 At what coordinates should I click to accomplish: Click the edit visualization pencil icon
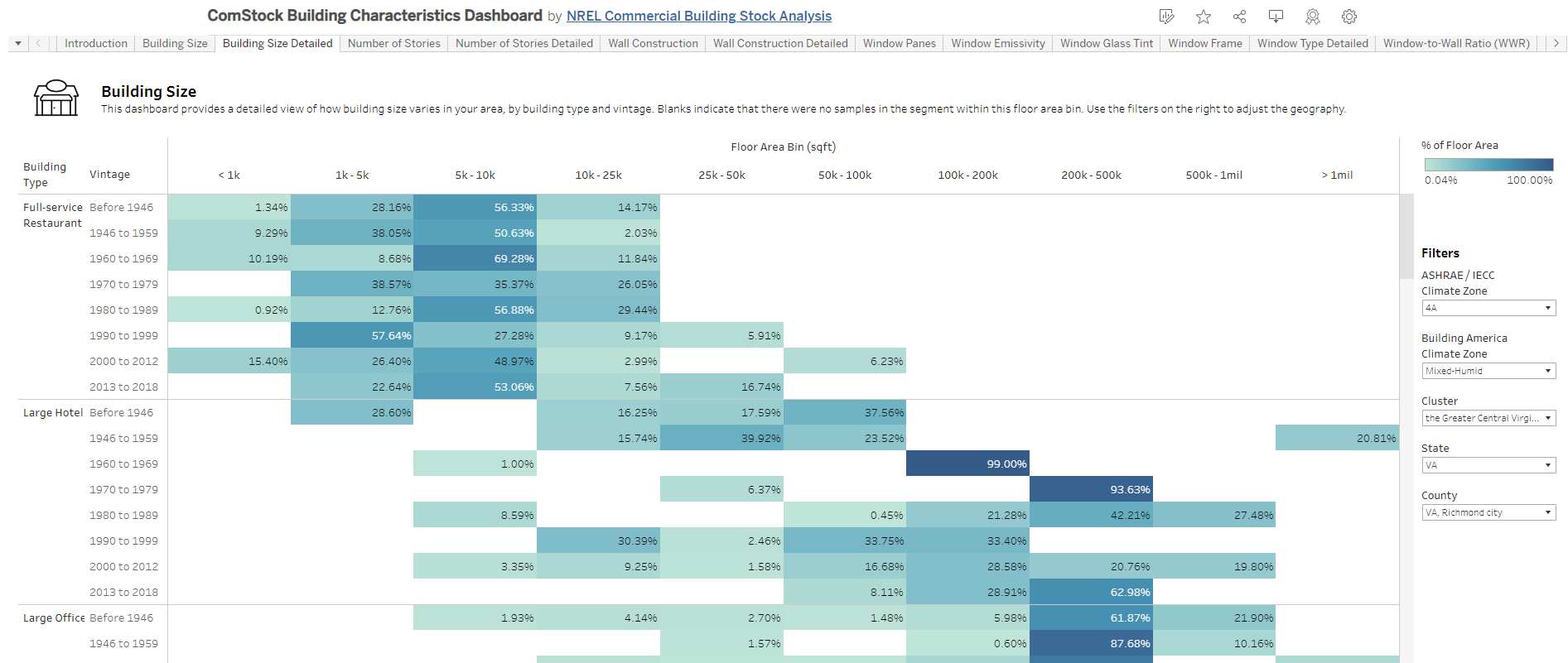click(1167, 17)
